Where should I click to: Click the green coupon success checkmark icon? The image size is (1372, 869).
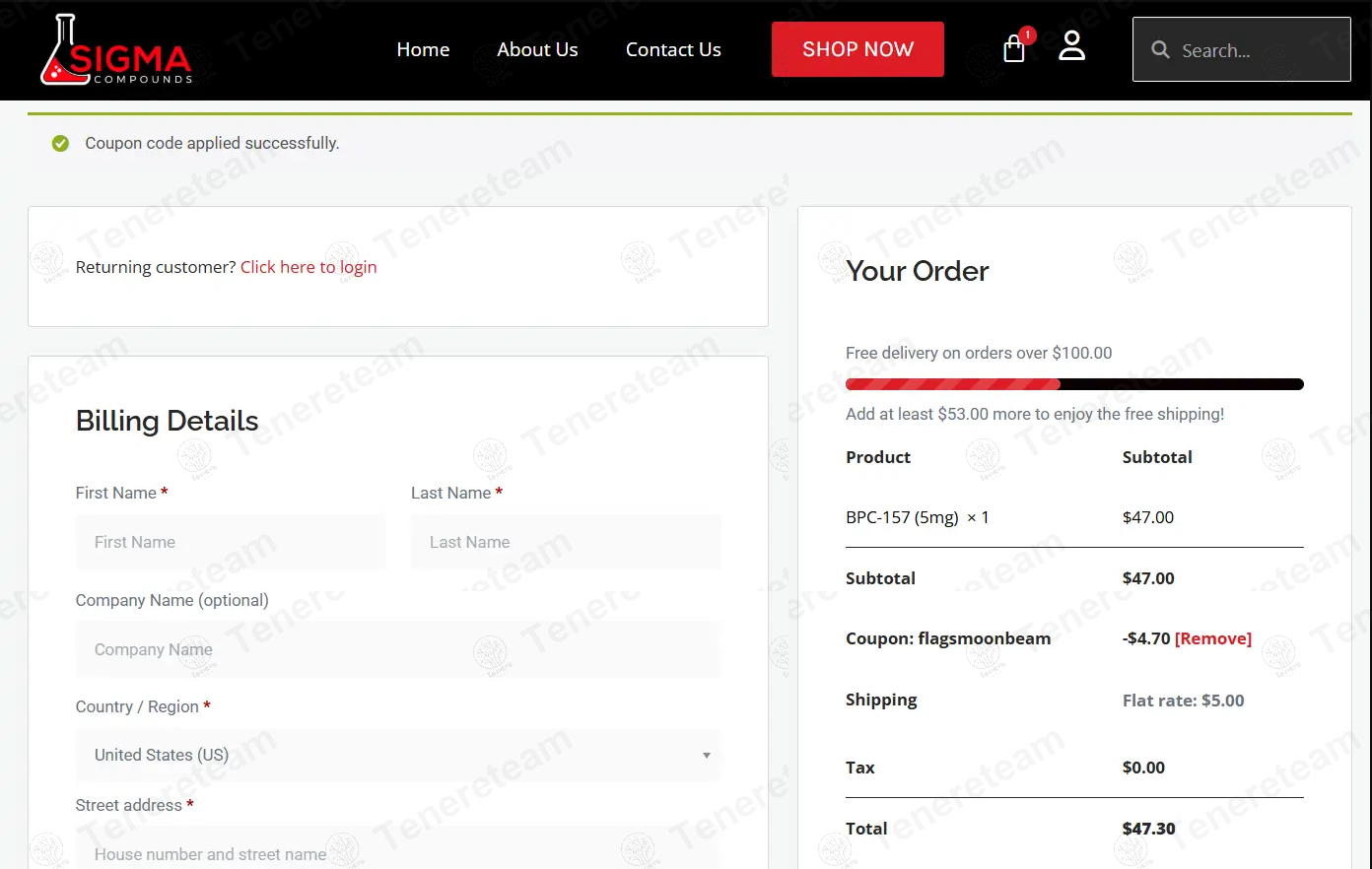pos(60,144)
